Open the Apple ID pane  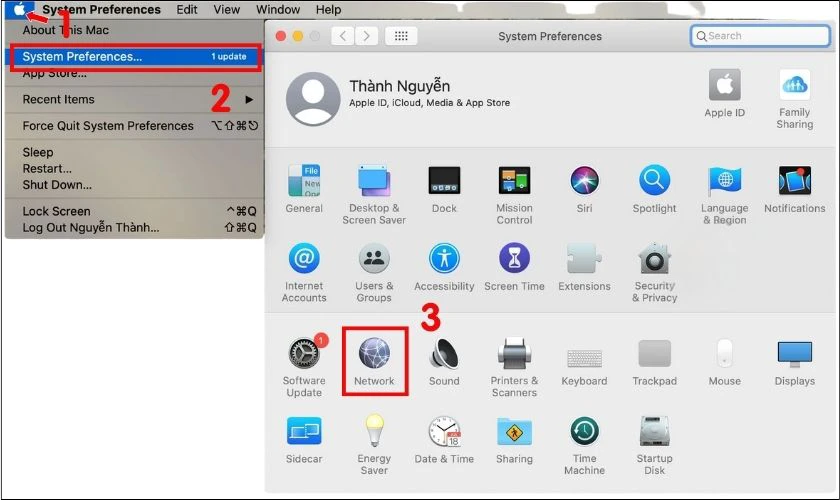pos(724,94)
